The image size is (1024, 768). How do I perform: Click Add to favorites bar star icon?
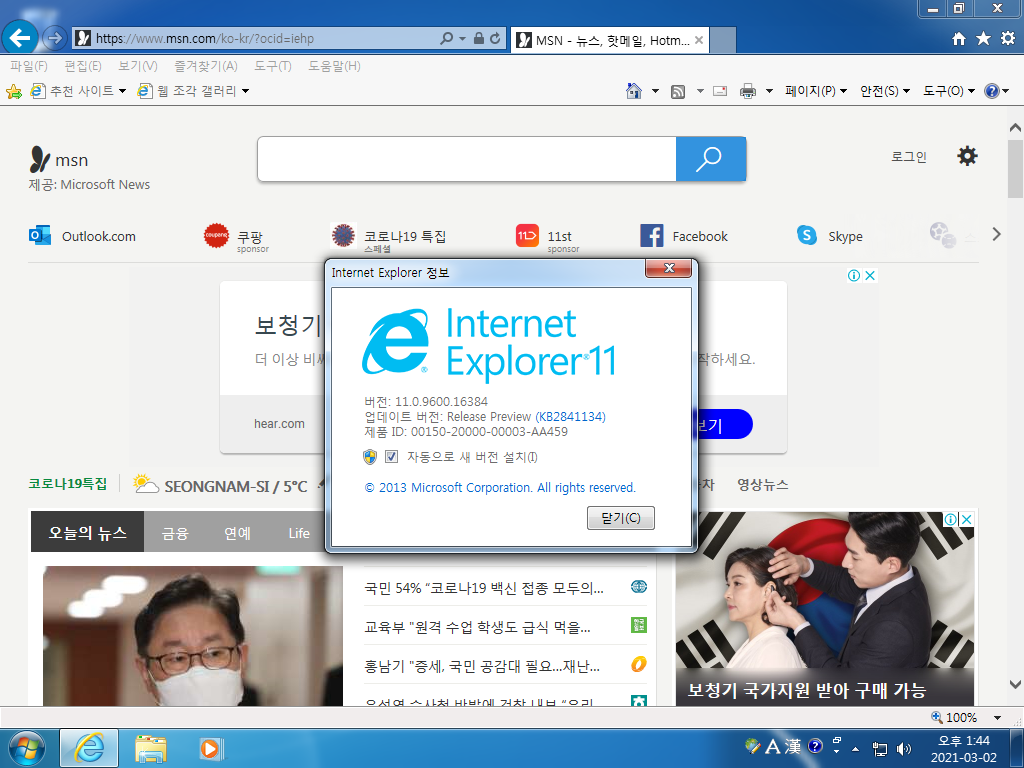14,91
